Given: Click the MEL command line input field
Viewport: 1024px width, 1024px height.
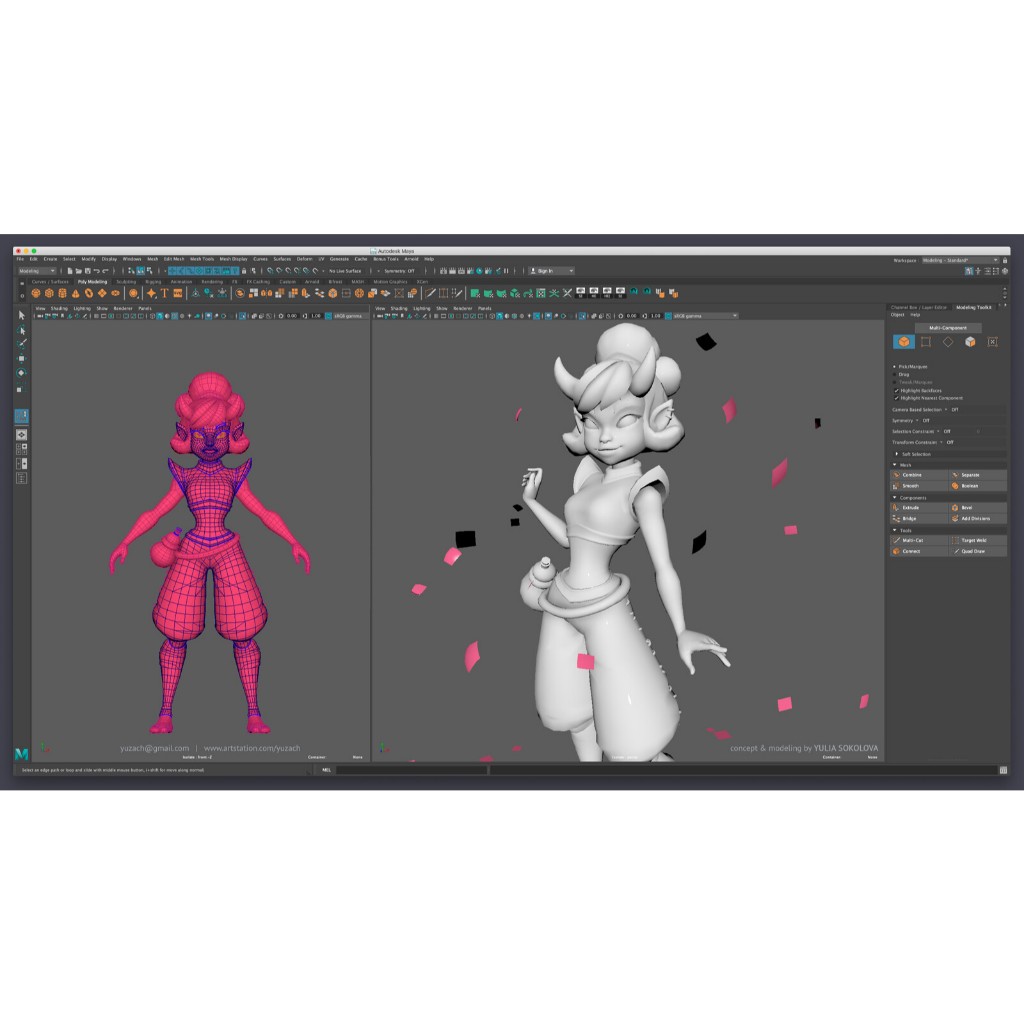Looking at the screenshot, I should (411, 770).
